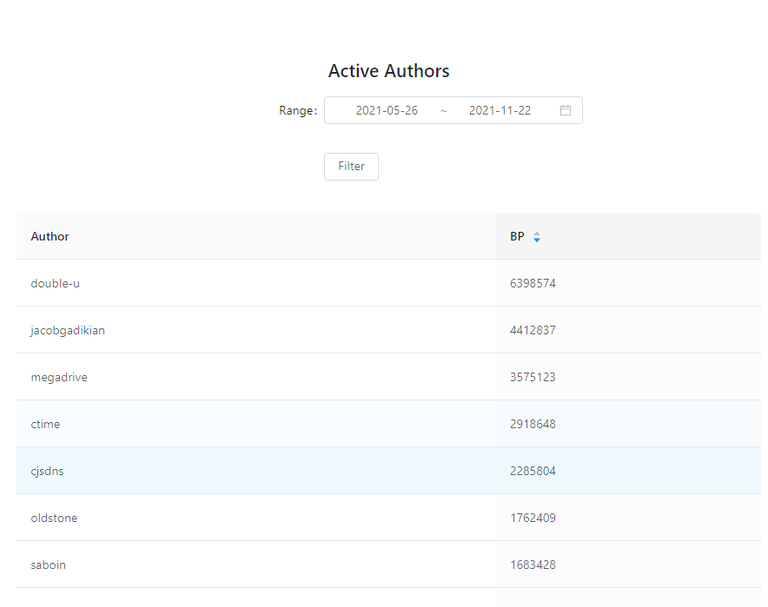The image size is (768, 607).
Task: Click BP value 2285804
Action: [533, 471]
